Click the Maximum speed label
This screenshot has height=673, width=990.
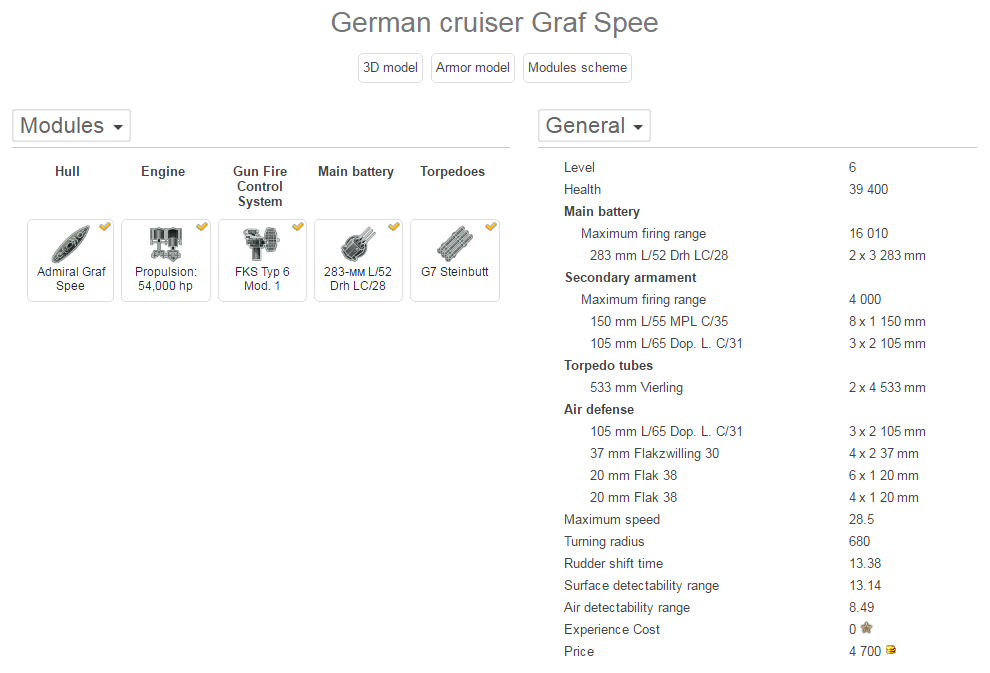[612, 520]
